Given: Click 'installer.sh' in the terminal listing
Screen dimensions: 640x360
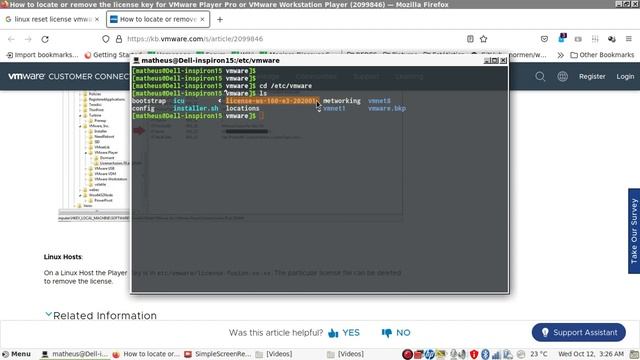Looking at the screenshot, I should point(196,109).
